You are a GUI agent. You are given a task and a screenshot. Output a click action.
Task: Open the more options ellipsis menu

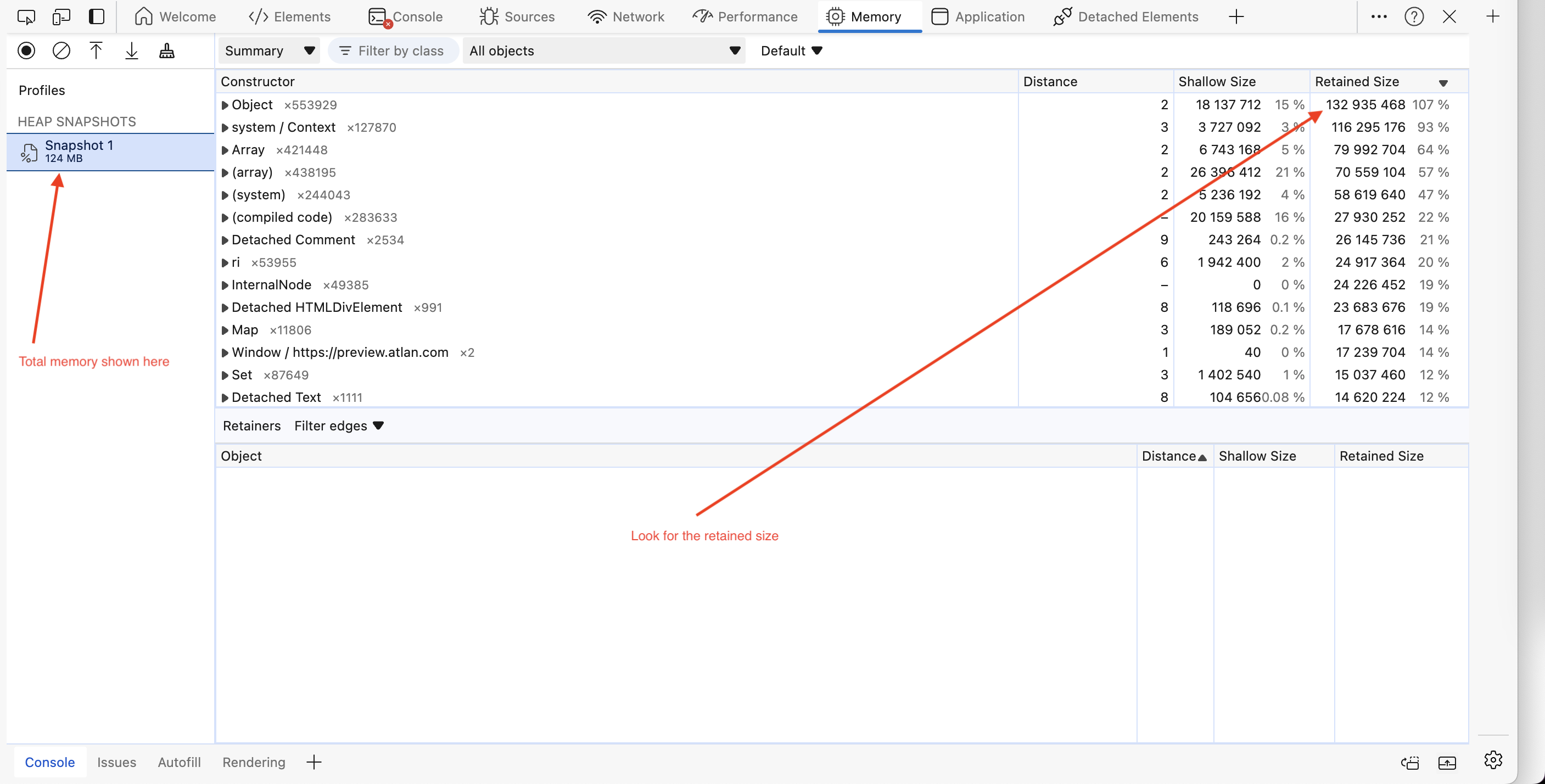click(1378, 16)
